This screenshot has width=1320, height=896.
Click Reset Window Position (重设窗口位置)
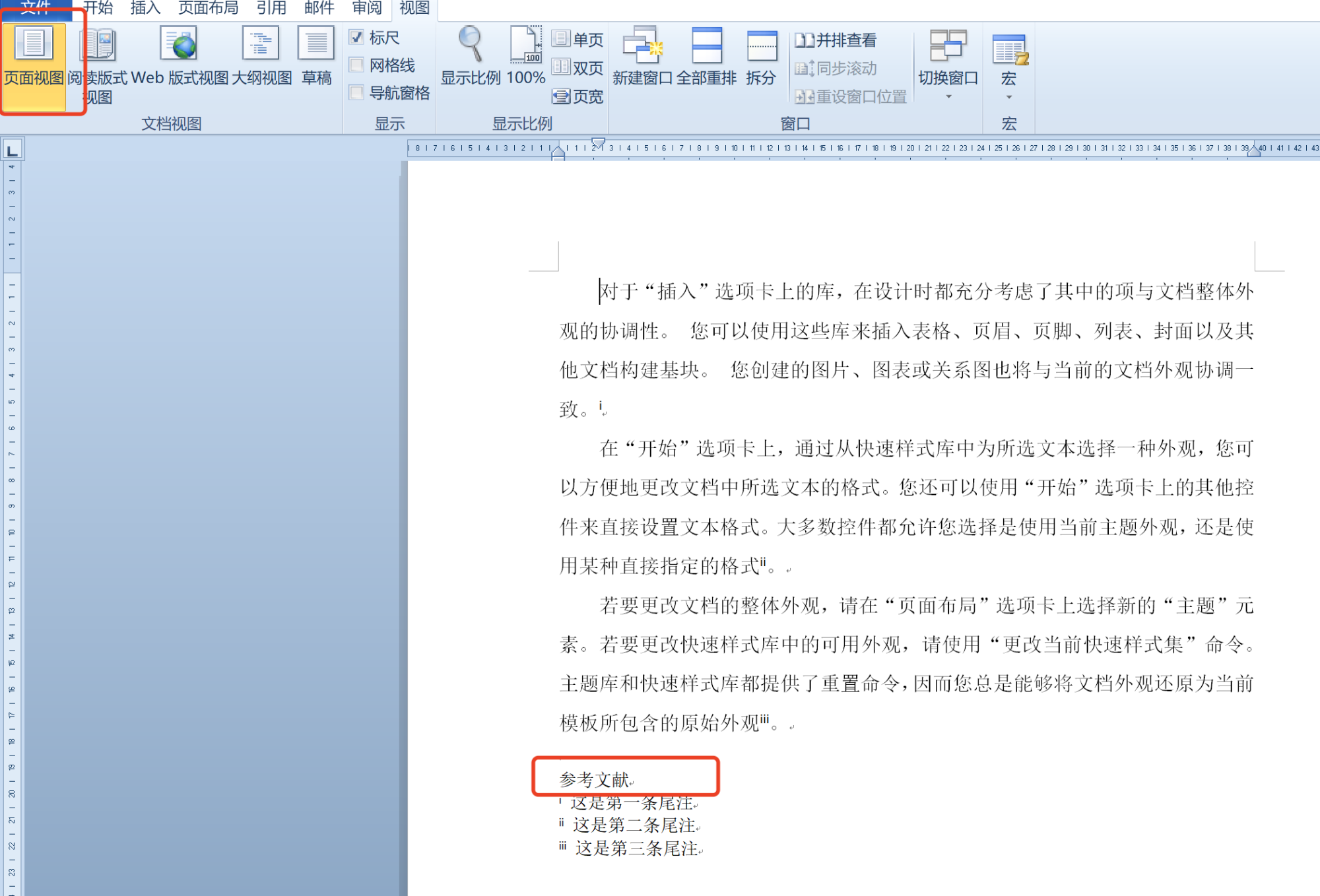pos(851,96)
